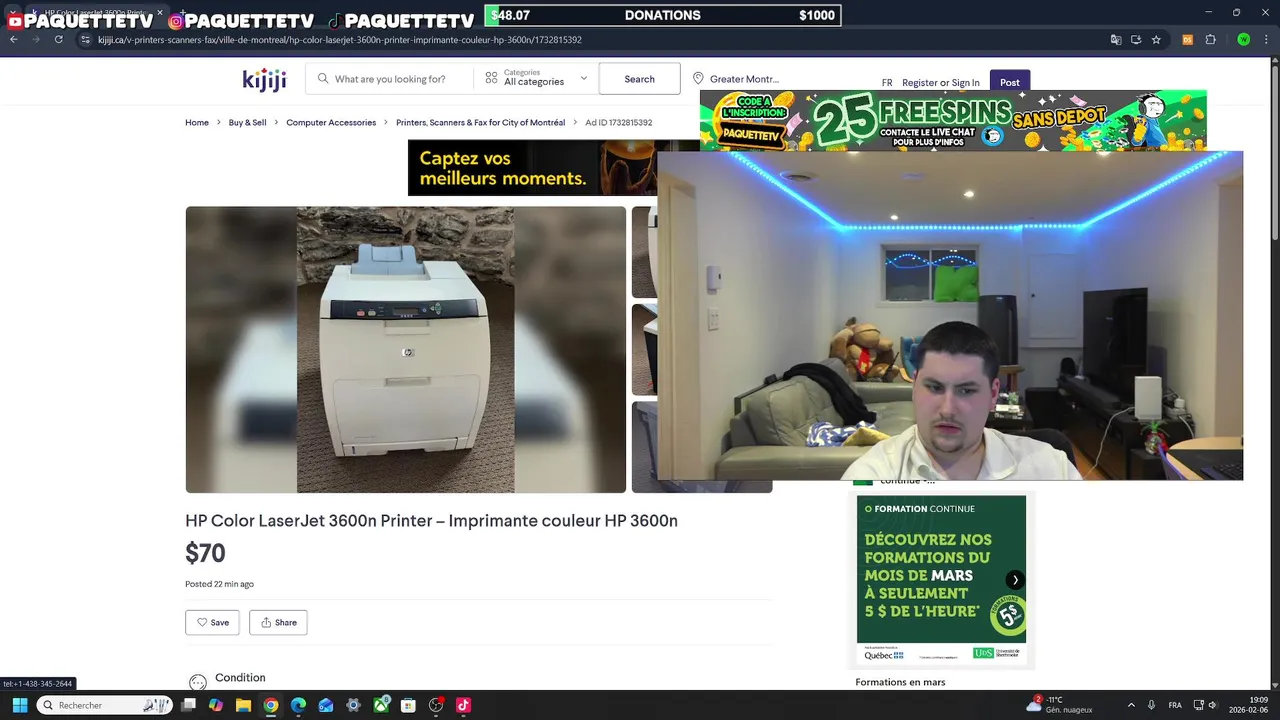Click the Condition icon
The image size is (1280, 720).
pos(198,682)
